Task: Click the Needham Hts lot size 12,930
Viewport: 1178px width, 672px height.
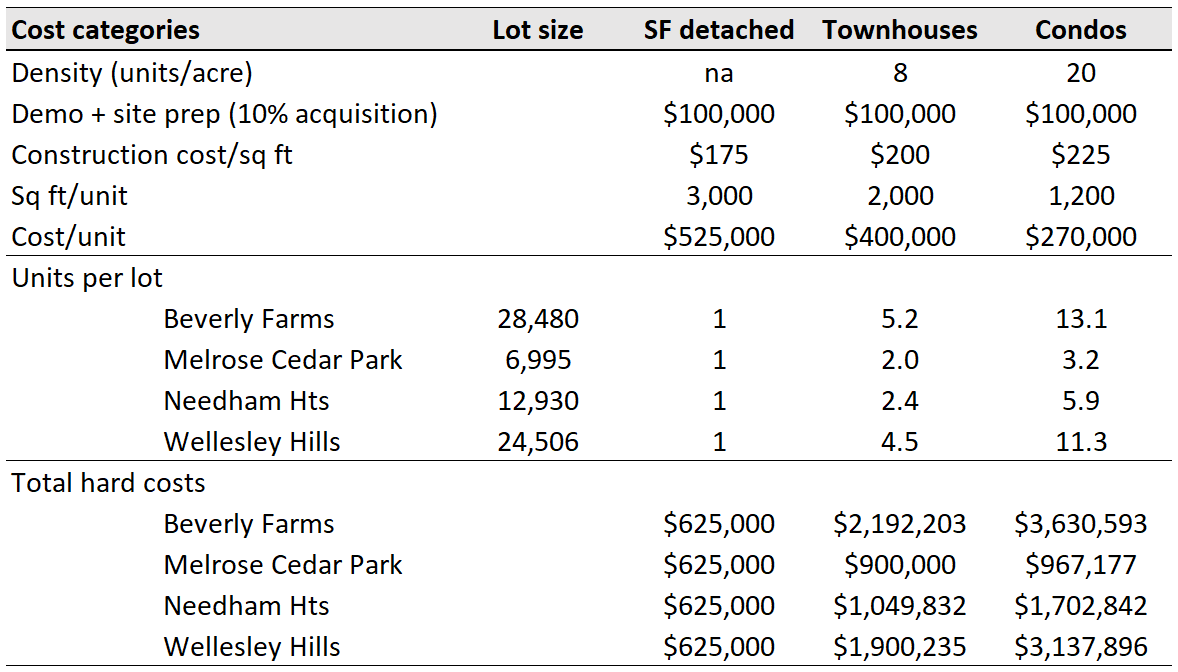Action: 538,401
